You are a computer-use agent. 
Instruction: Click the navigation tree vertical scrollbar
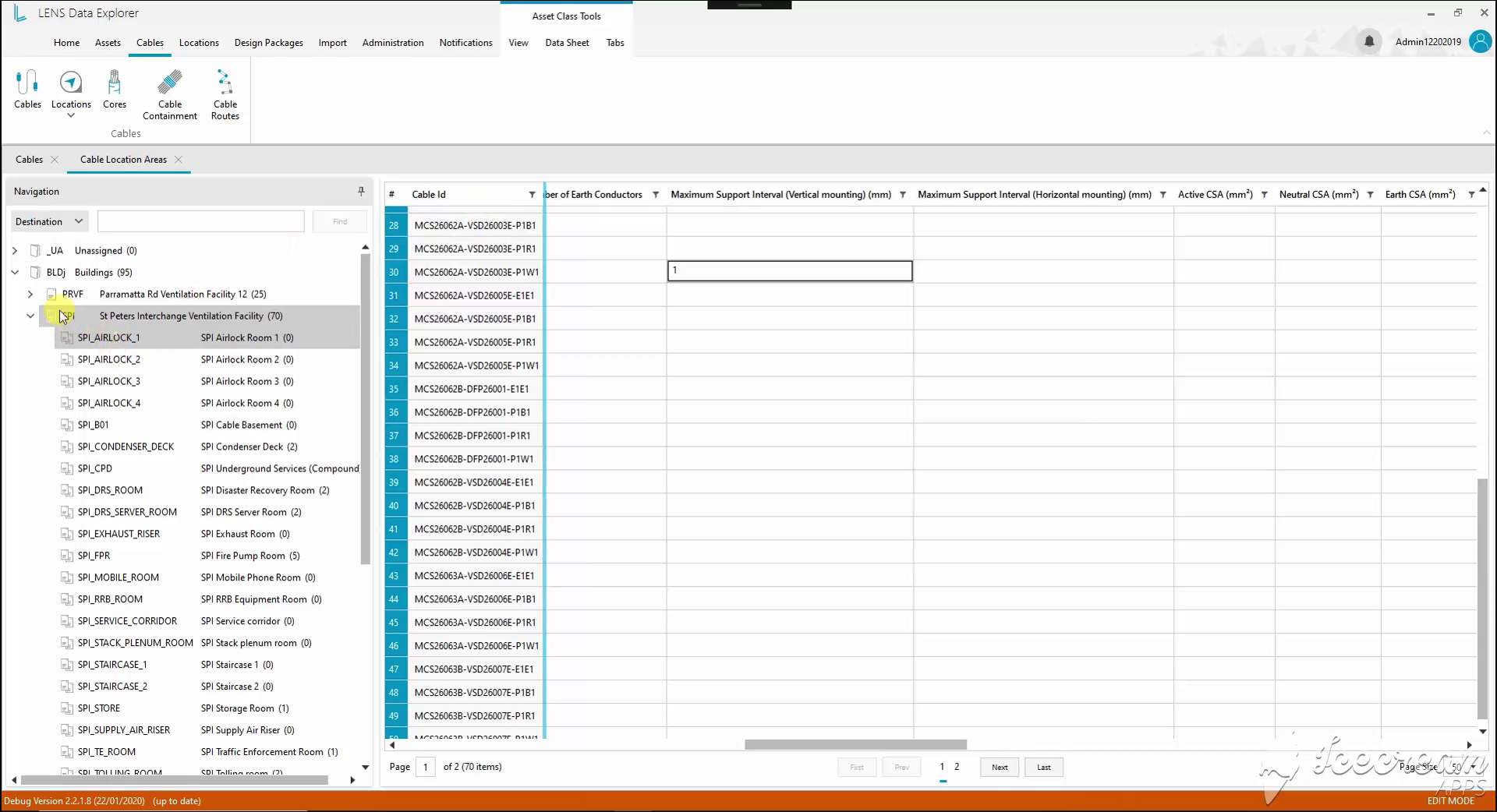[x=365, y=408]
